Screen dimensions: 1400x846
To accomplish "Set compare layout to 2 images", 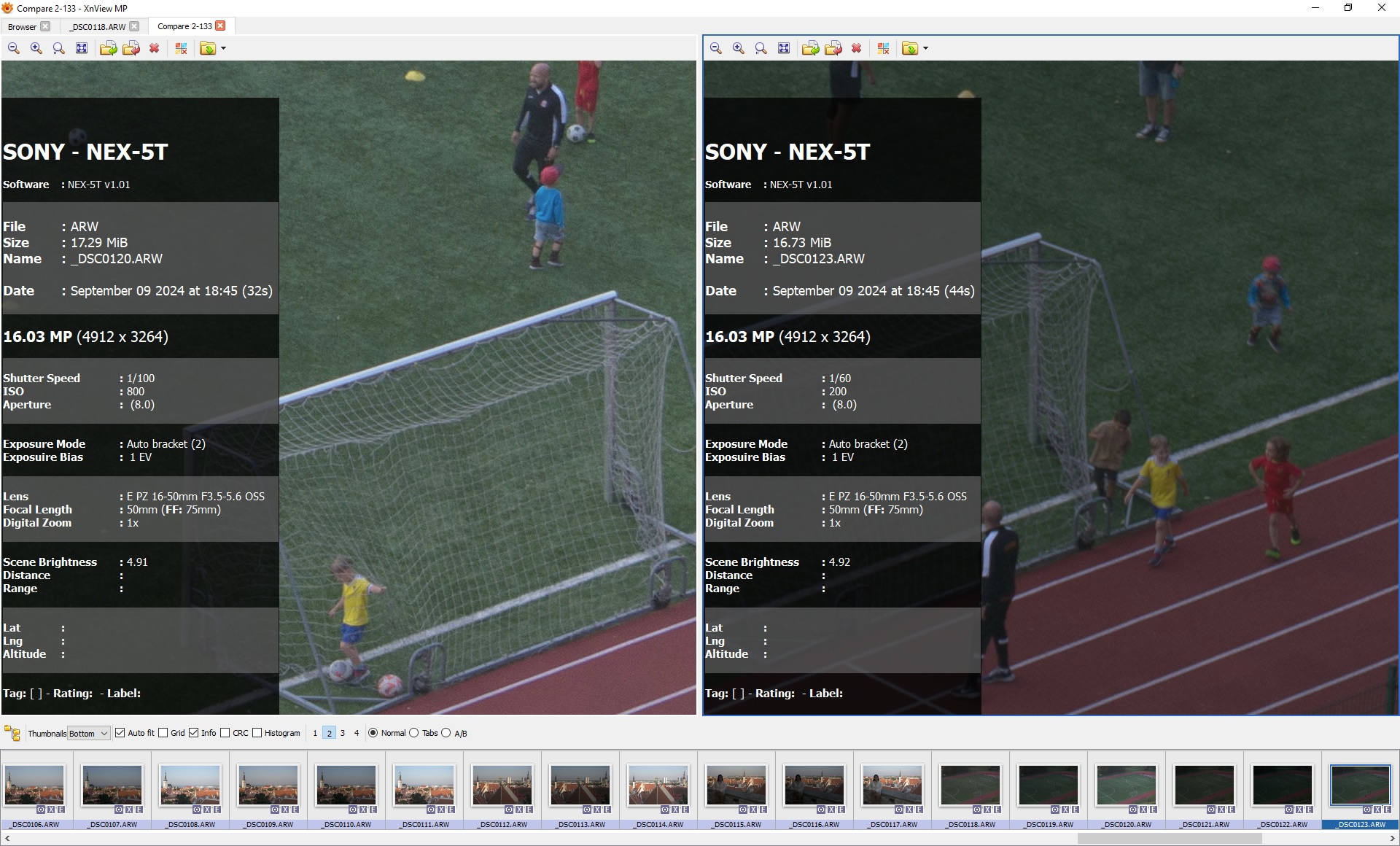I will click(x=329, y=733).
